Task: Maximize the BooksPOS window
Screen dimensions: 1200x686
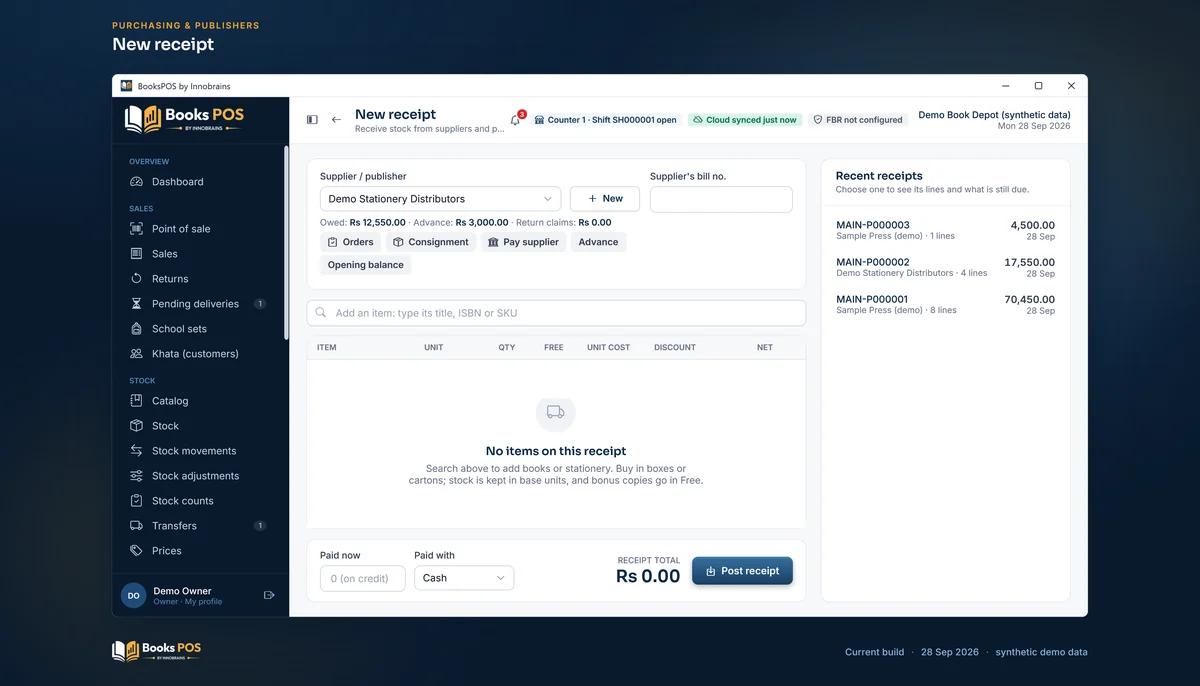Action: click(x=1038, y=86)
